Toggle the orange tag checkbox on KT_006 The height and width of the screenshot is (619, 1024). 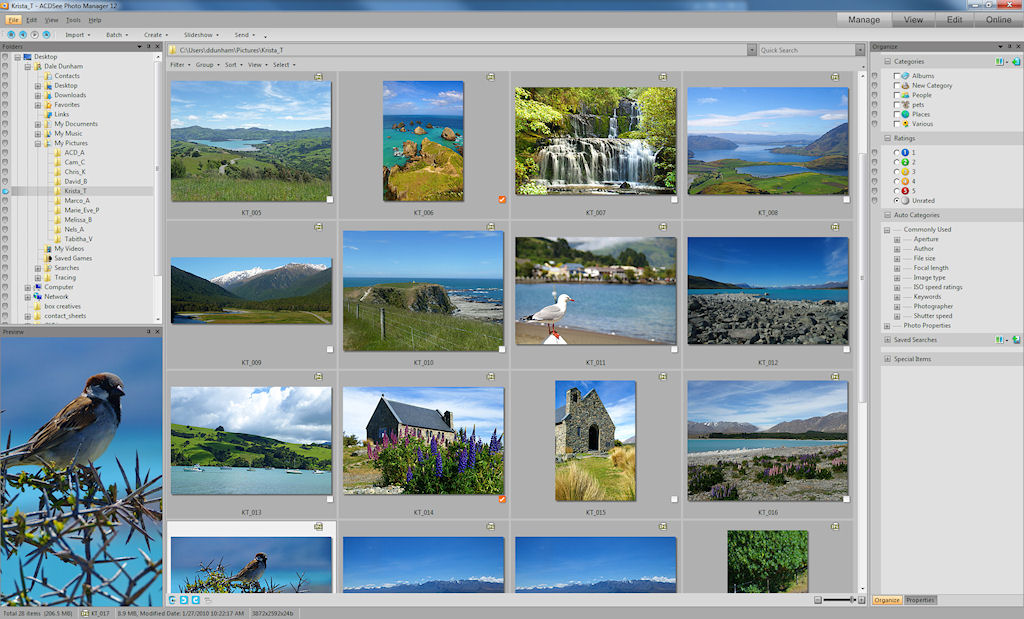[502, 199]
